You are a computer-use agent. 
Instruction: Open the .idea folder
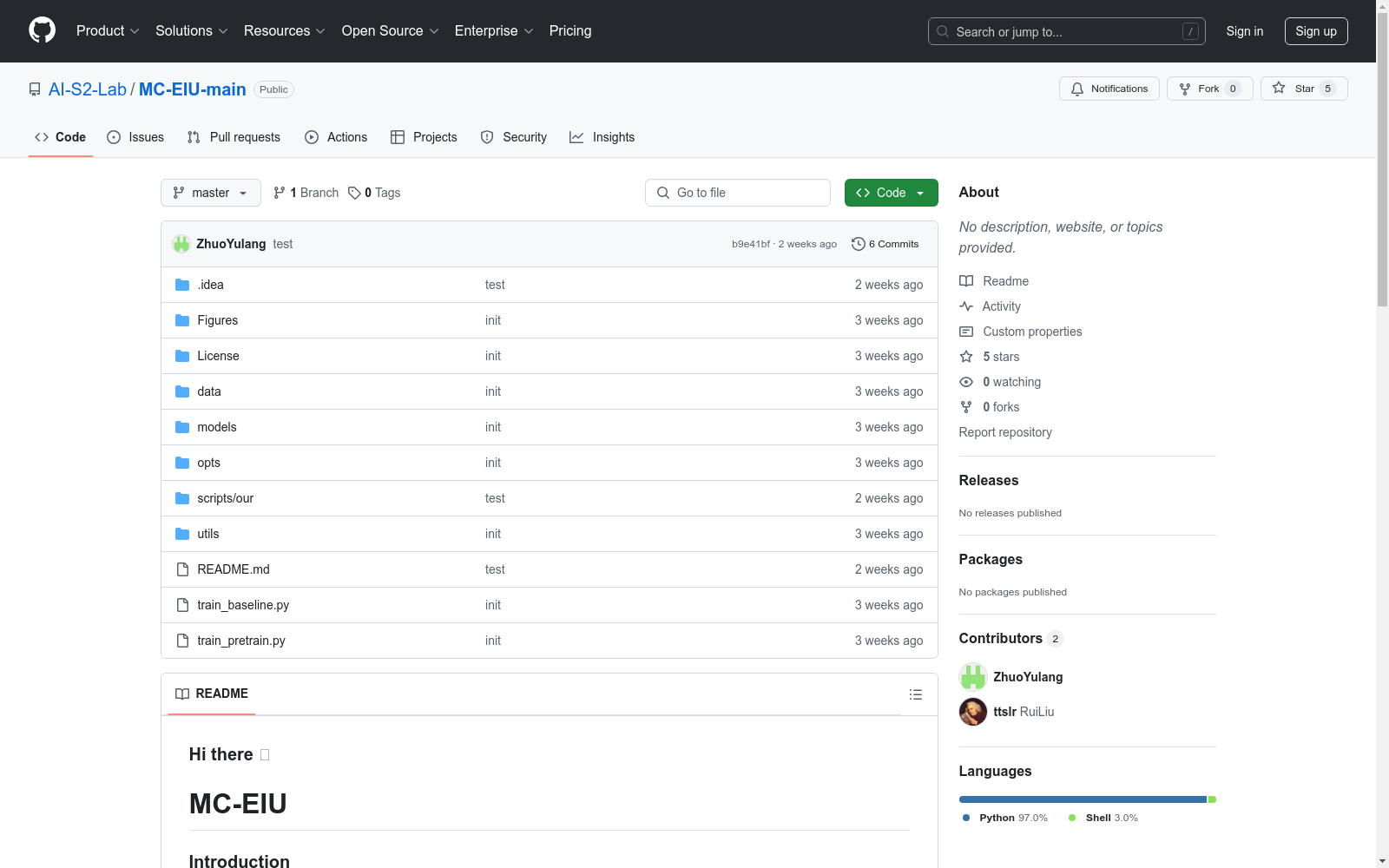[211, 285]
